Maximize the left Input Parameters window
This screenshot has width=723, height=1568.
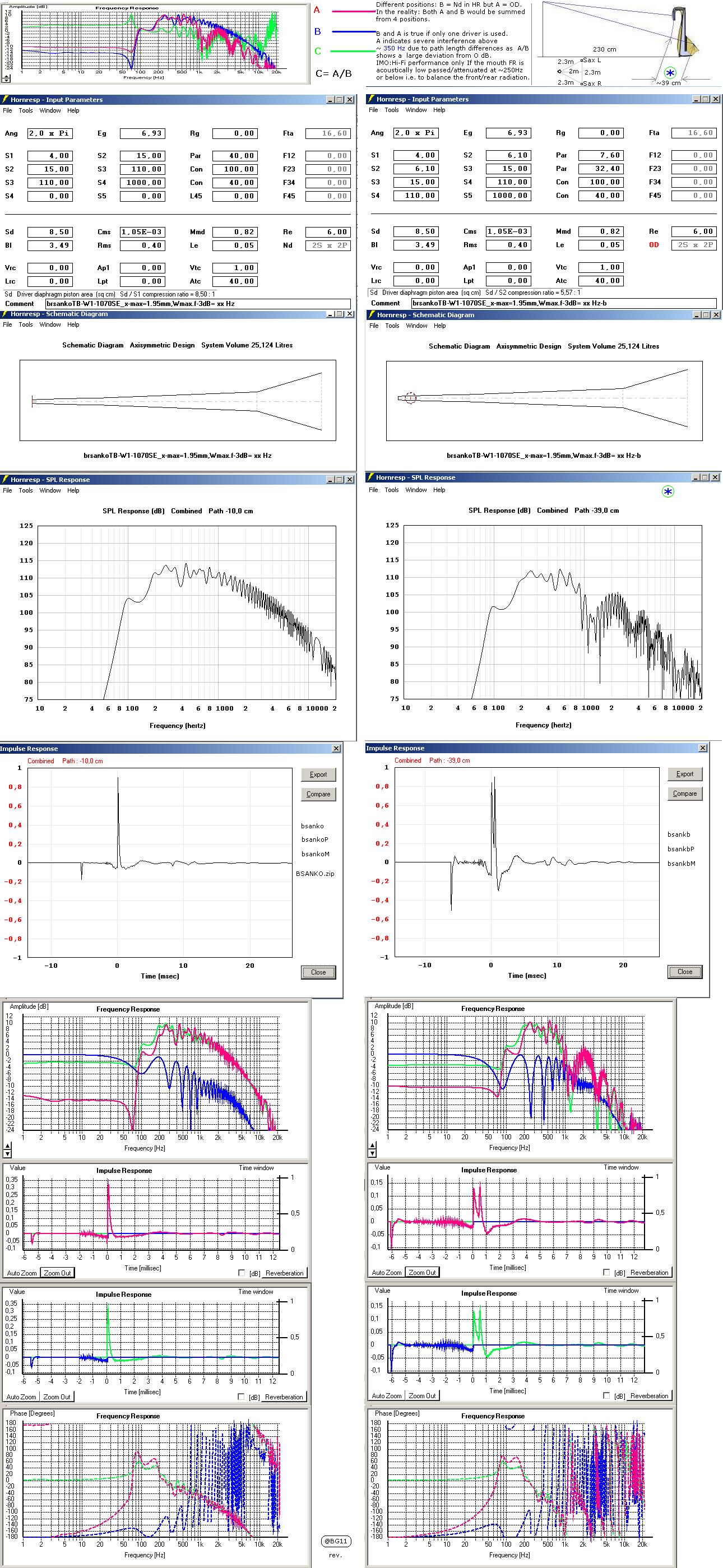tap(340, 99)
